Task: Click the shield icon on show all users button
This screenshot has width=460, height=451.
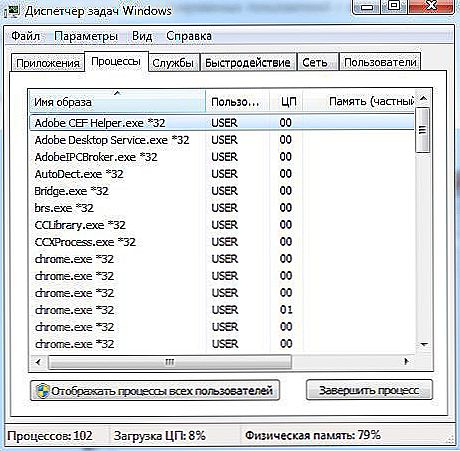Action: pyautogui.click(x=42, y=390)
